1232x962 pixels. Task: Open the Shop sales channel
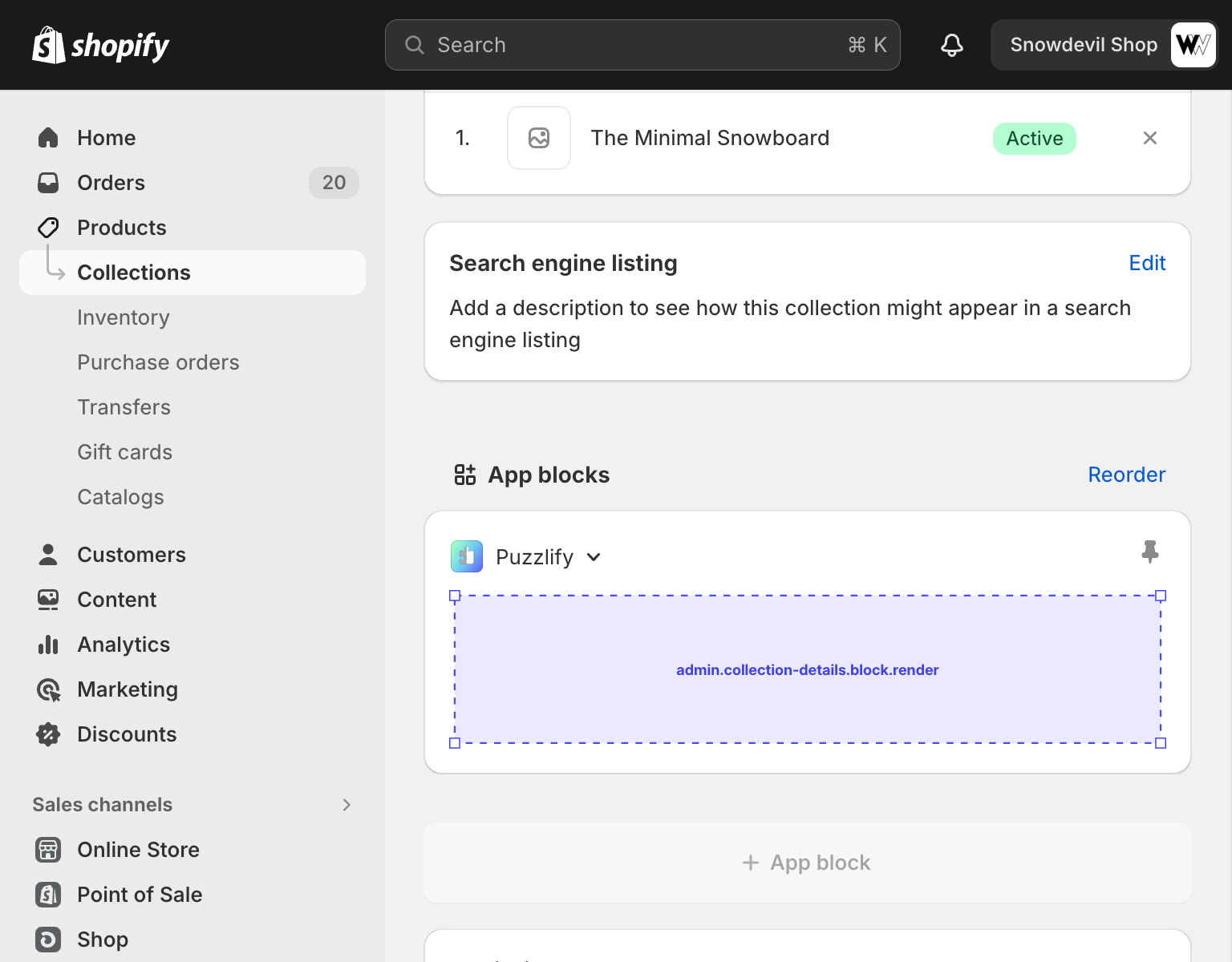pos(102,940)
